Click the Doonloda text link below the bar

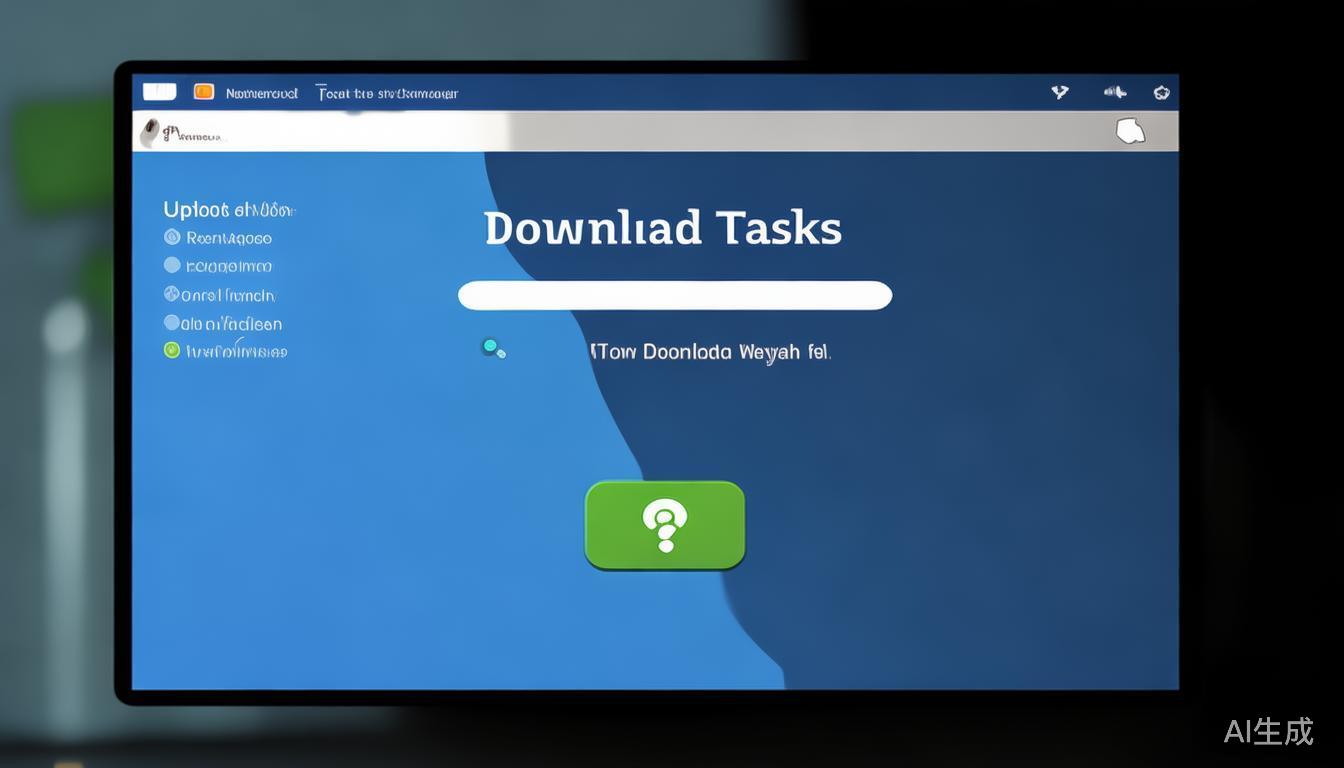pos(710,352)
